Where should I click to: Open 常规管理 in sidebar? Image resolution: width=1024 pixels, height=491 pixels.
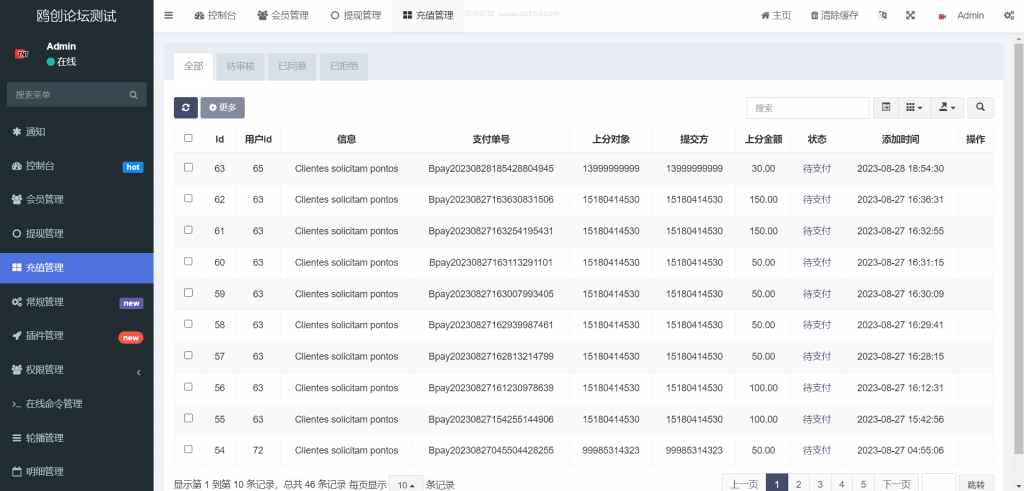pyautogui.click(x=77, y=302)
